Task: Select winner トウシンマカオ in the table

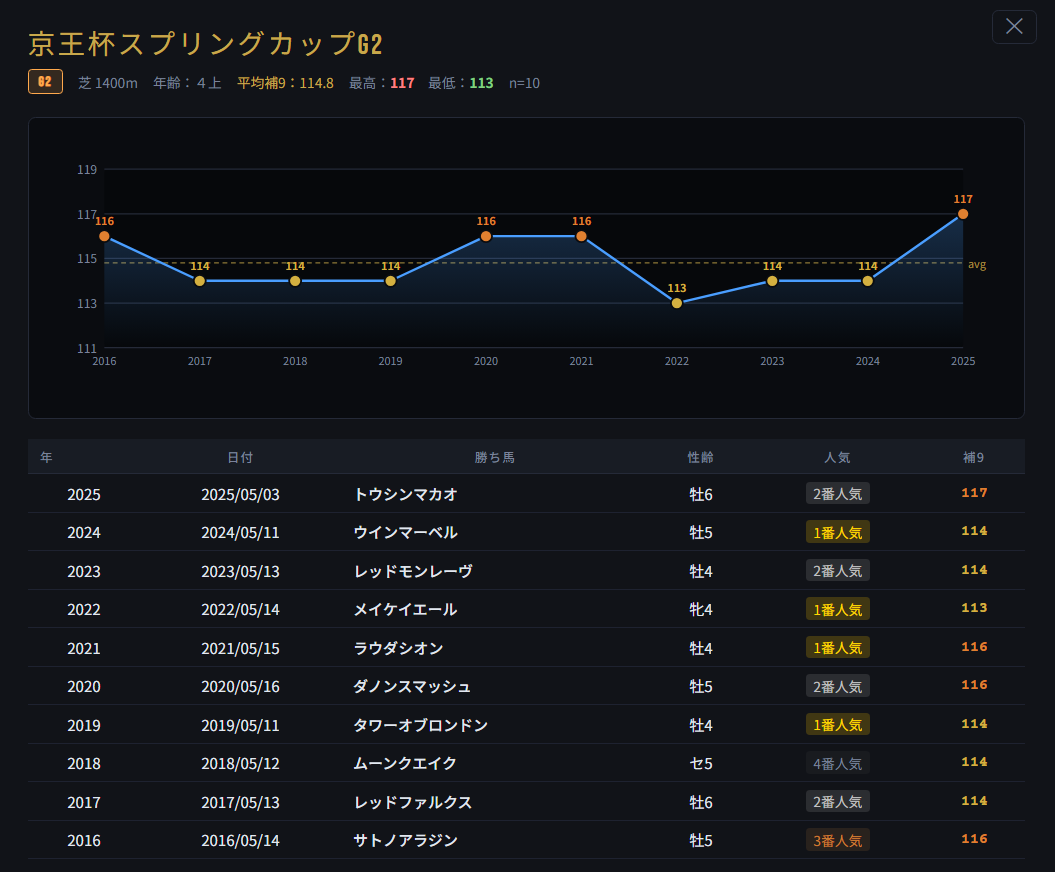Action: click(x=405, y=494)
